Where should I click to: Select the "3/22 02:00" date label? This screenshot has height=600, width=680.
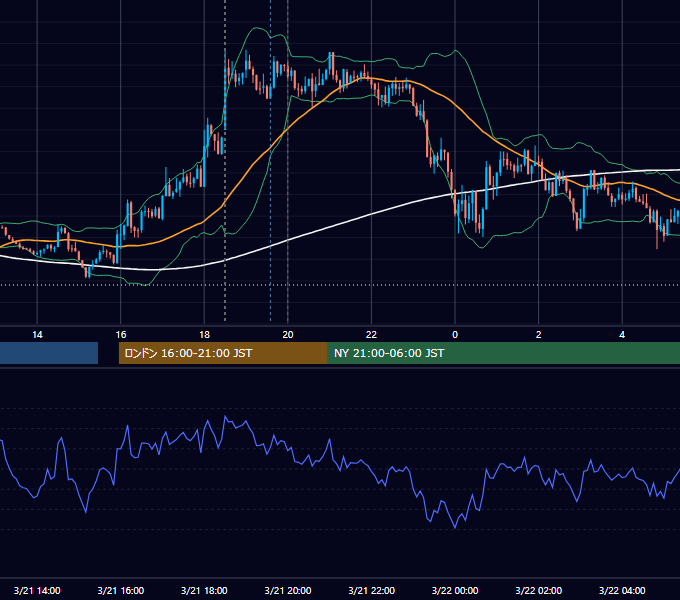539,590
